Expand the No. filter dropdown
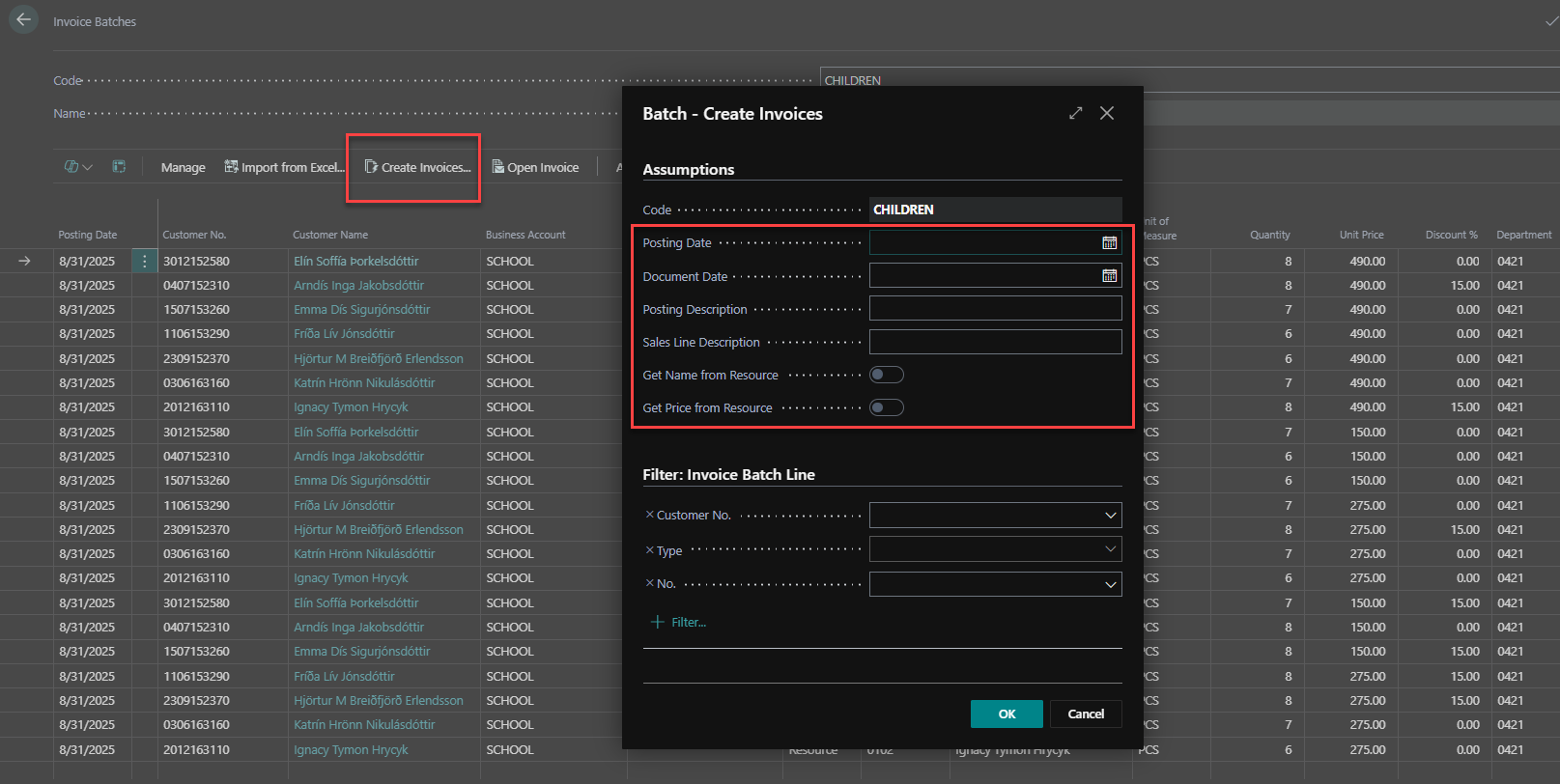The width and height of the screenshot is (1560, 784). tap(1110, 584)
